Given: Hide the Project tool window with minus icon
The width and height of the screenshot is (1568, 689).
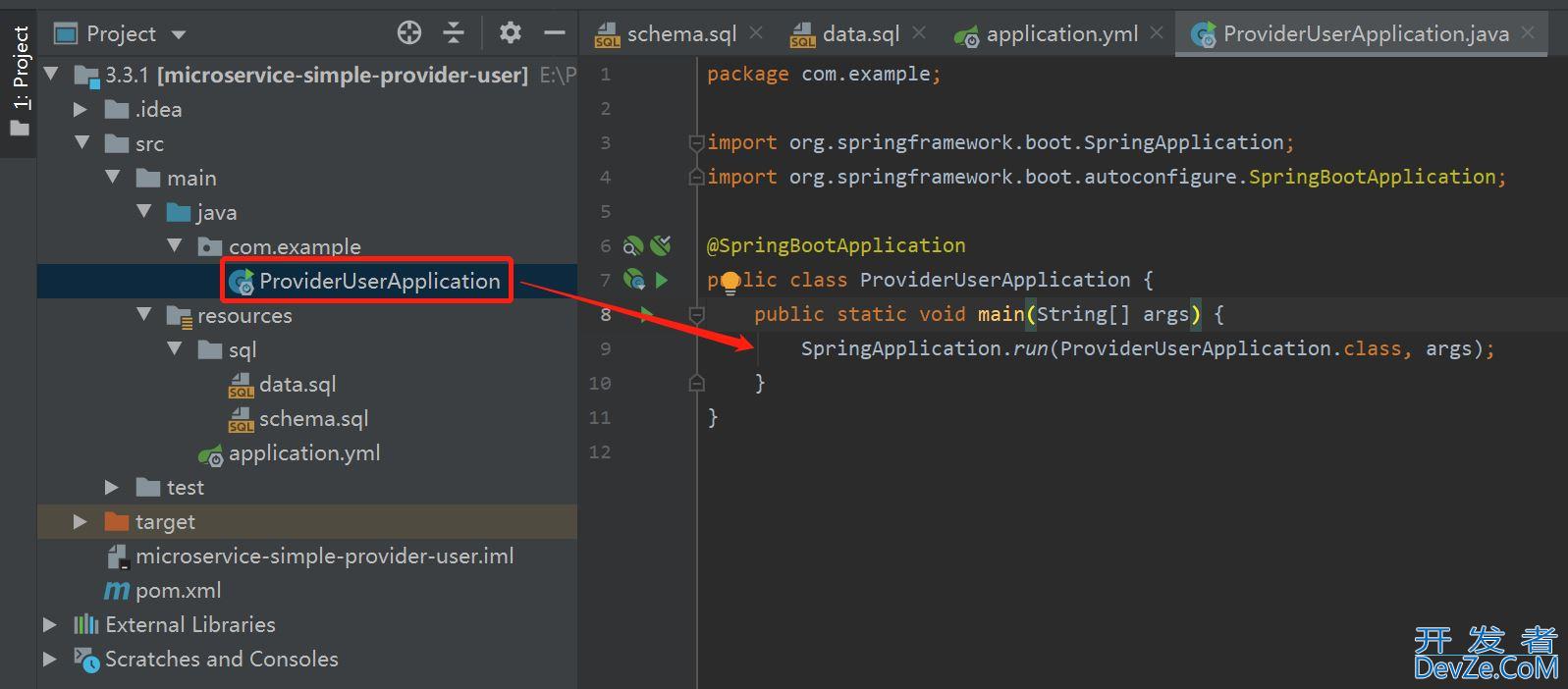Looking at the screenshot, I should click(x=554, y=33).
